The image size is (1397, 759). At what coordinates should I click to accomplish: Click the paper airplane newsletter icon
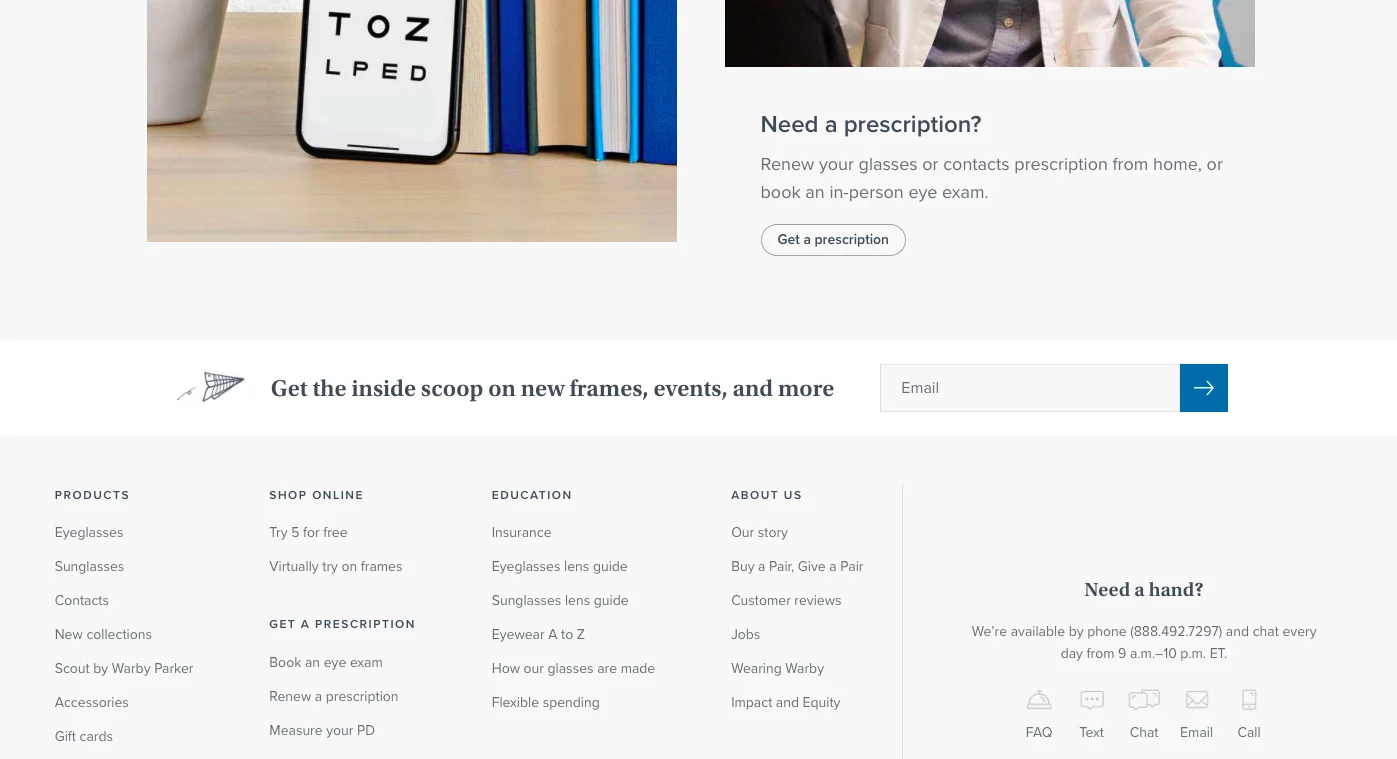tap(211, 387)
